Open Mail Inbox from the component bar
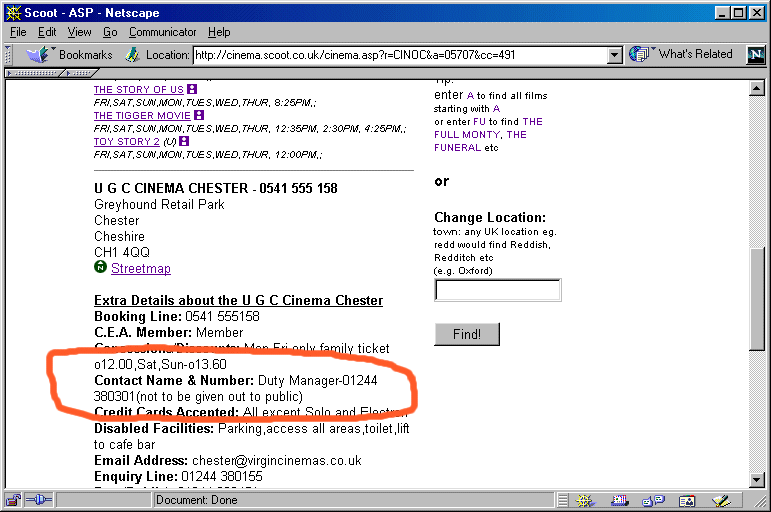Viewport: 771px width, 512px height. point(620,500)
